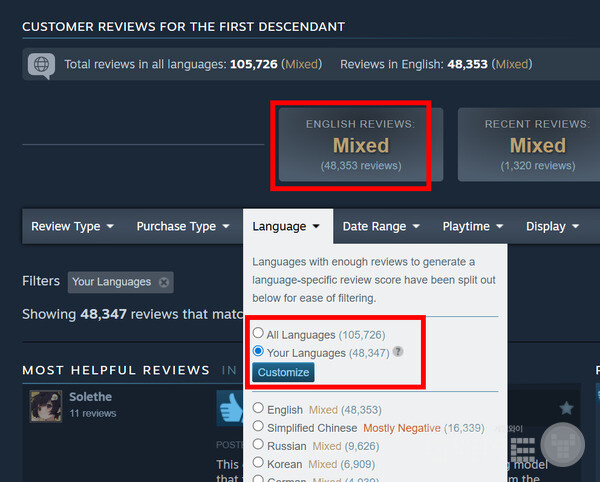600x482 pixels.
Task: Collapse the Language dropdown menu
Action: (286, 227)
